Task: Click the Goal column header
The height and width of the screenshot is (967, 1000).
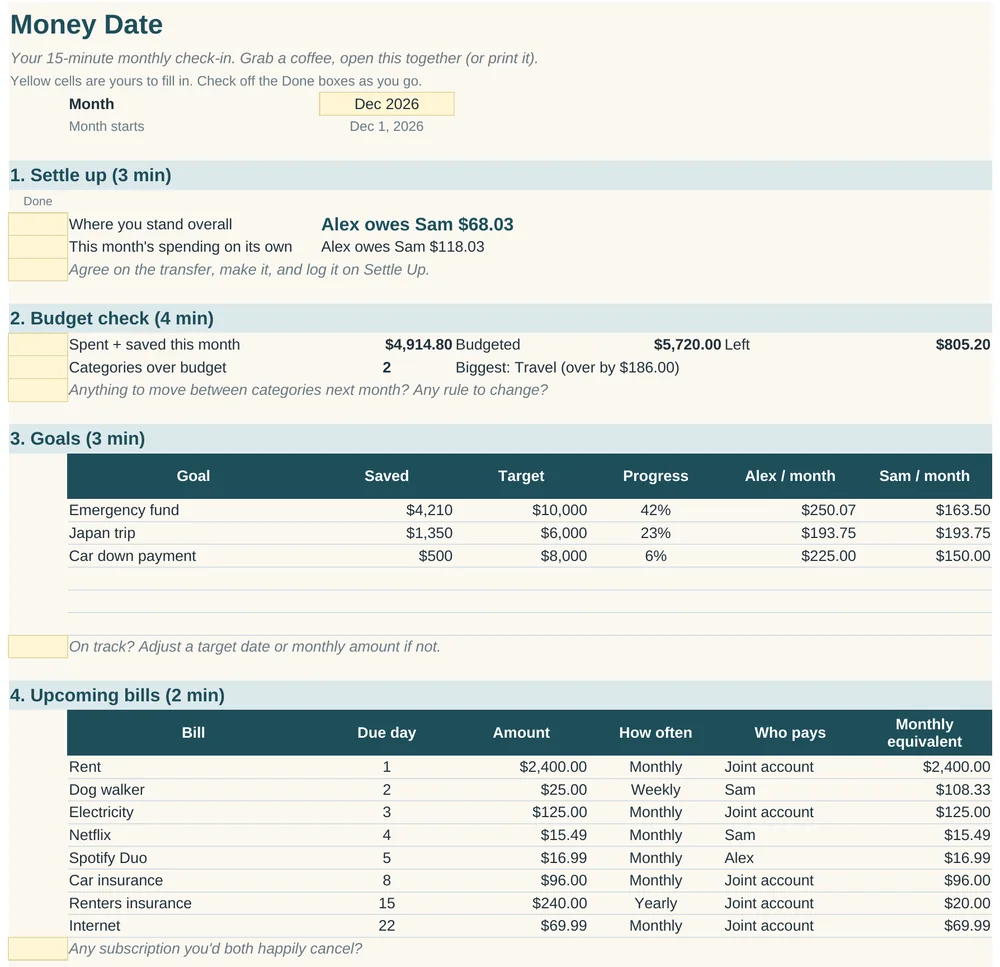Action: click(x=193, y=476)
